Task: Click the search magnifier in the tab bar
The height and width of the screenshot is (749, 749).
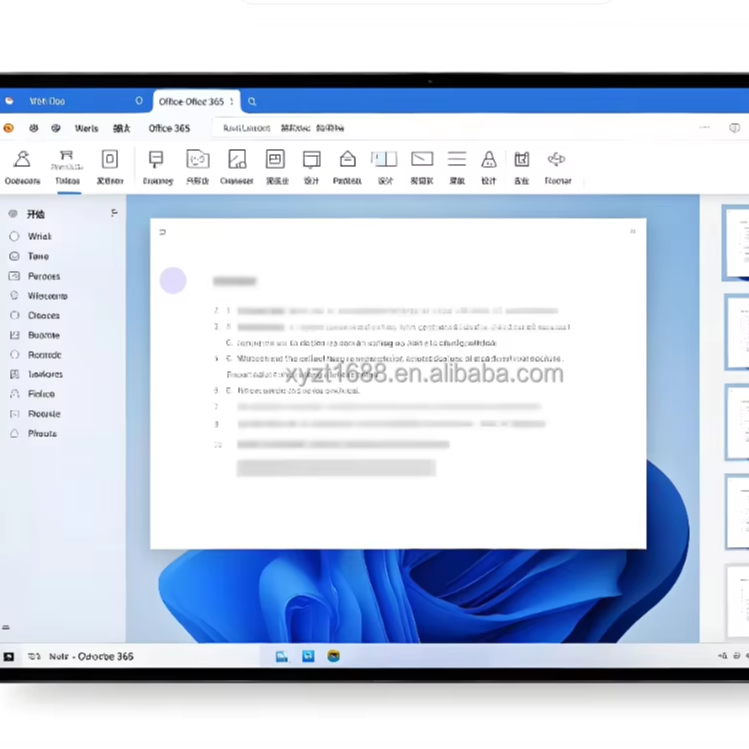Action: 252,101
